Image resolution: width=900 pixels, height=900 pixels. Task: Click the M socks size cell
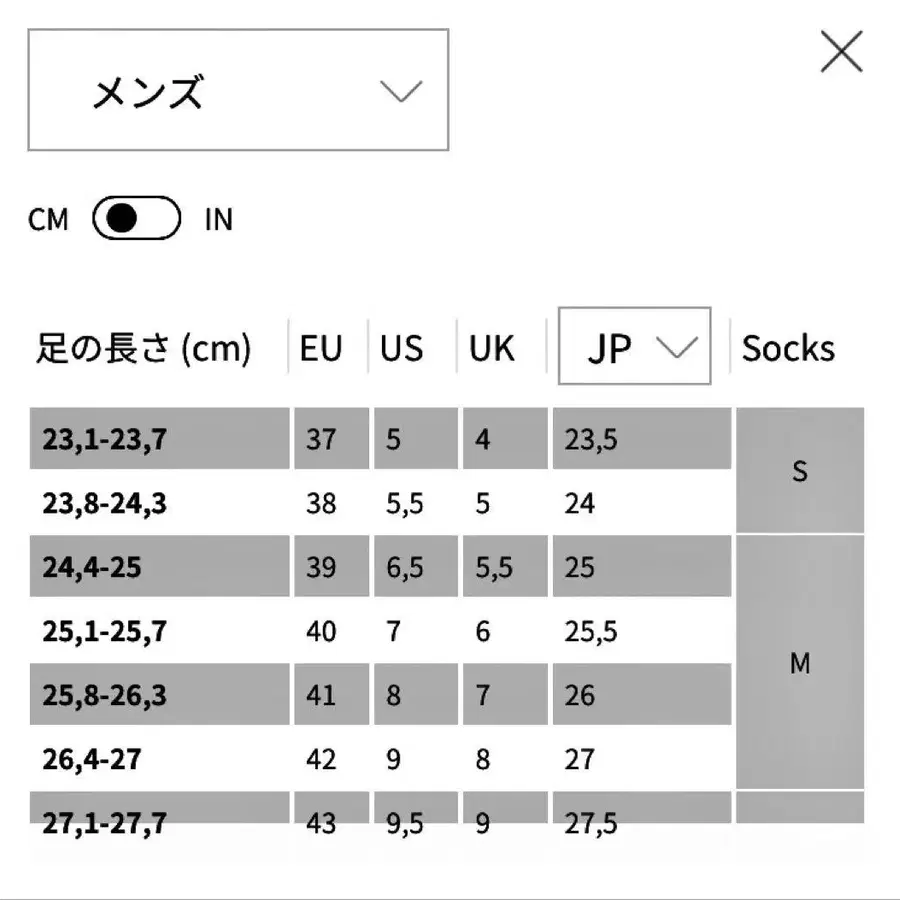pyautogui.click(x=800, y=663)
